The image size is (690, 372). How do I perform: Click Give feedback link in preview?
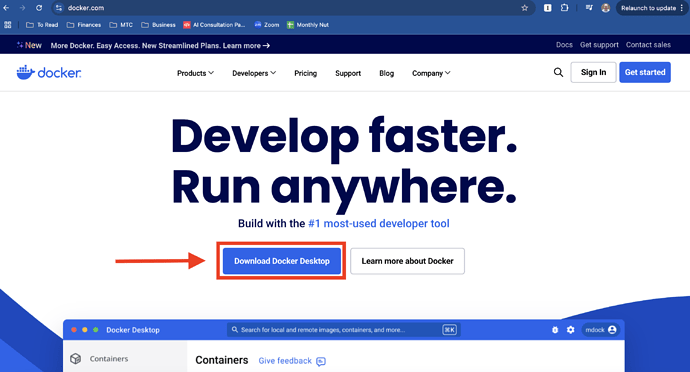pyautogui.click(x=292, y=361)
